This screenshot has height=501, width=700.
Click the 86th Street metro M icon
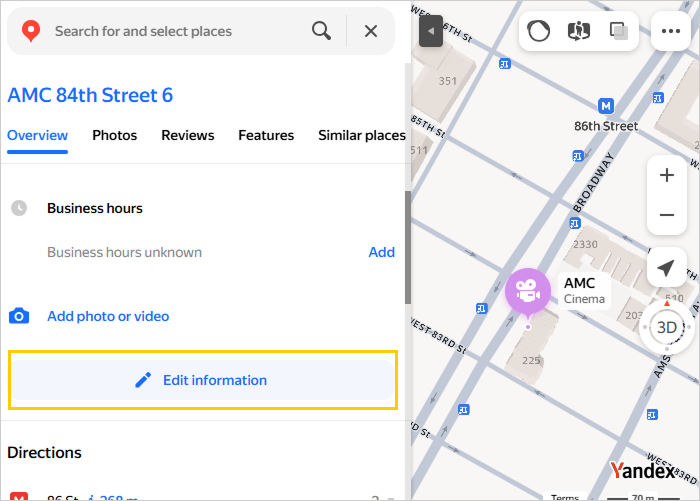(605, 106)
